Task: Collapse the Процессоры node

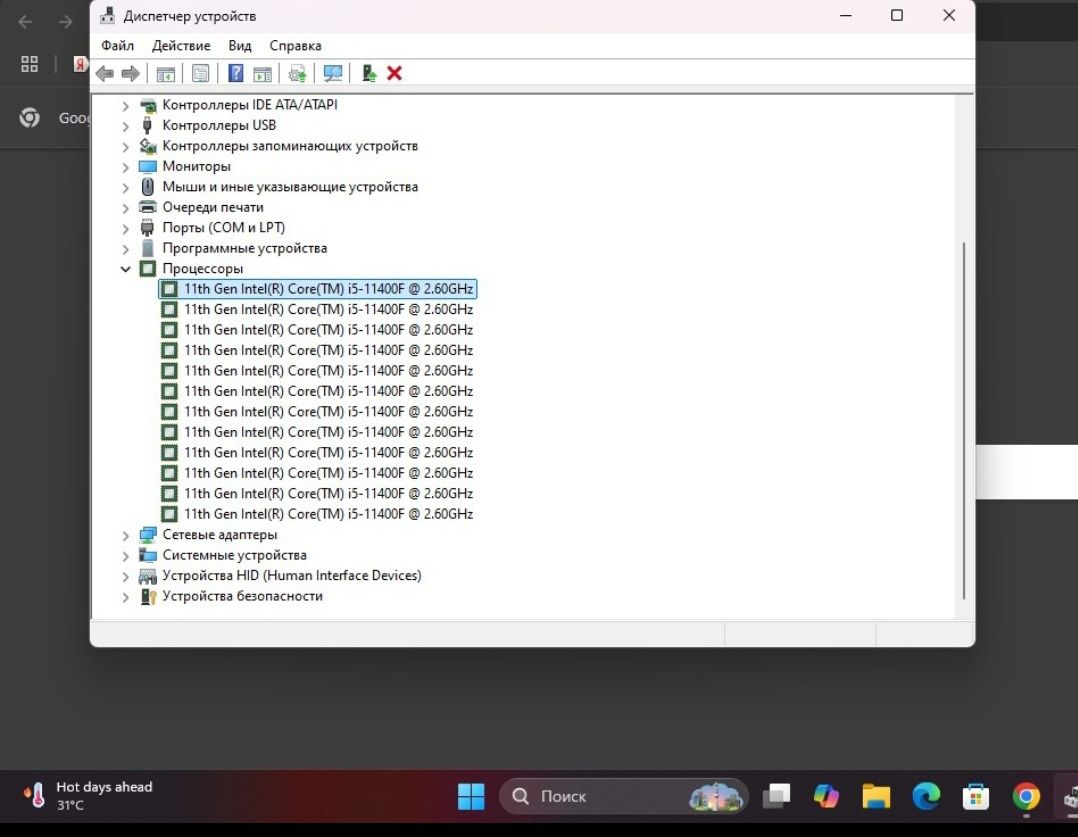Action: (125, 269)
